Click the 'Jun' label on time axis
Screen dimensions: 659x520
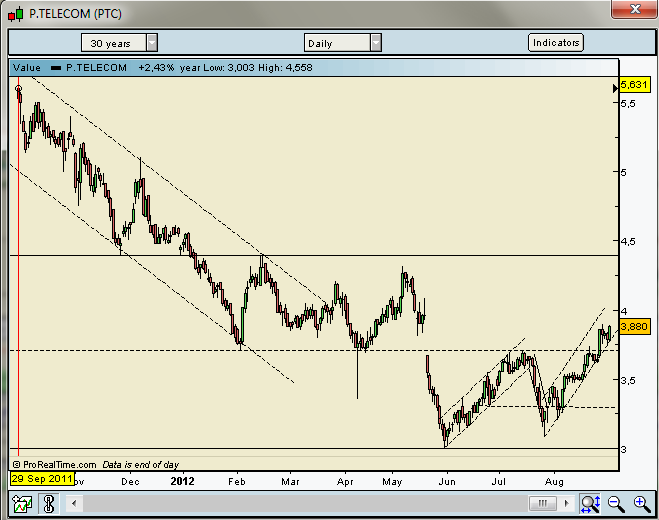447,482
